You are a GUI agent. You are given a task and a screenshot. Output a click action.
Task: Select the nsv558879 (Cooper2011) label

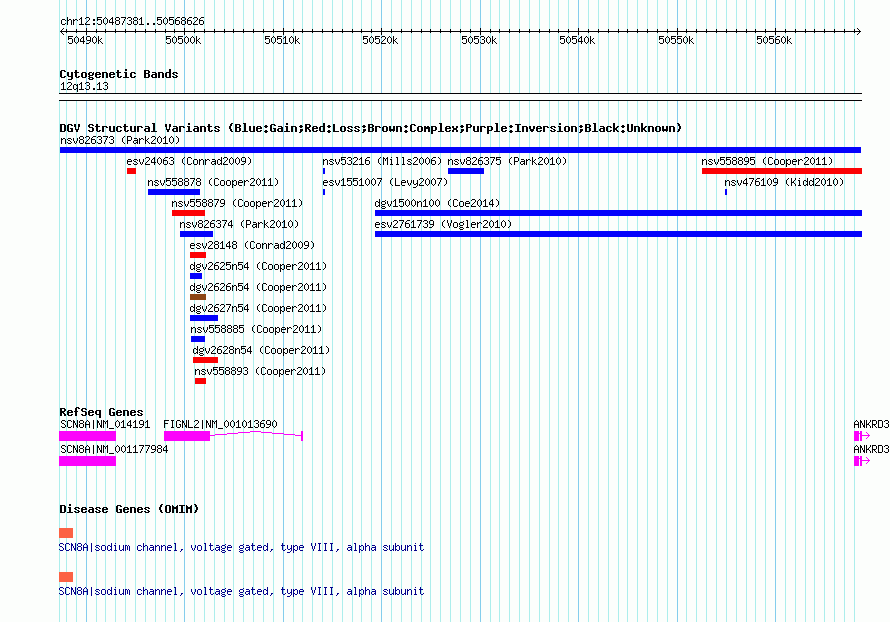(237, 203)
